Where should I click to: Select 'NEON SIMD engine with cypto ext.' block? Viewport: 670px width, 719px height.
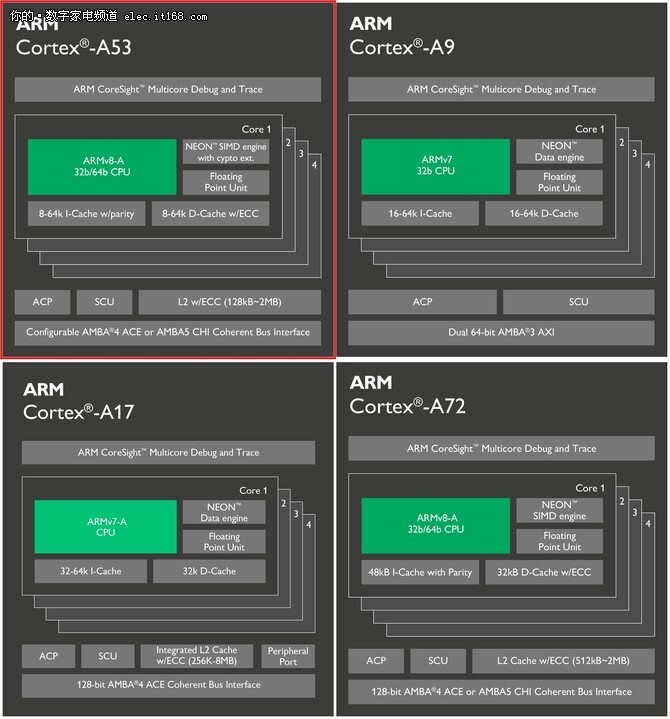pyautogui.click(x=226, y=152)
